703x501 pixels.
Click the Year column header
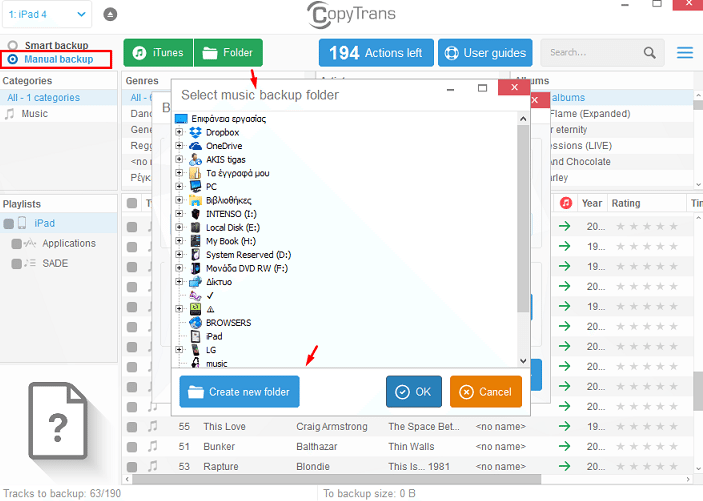[591, 203]
